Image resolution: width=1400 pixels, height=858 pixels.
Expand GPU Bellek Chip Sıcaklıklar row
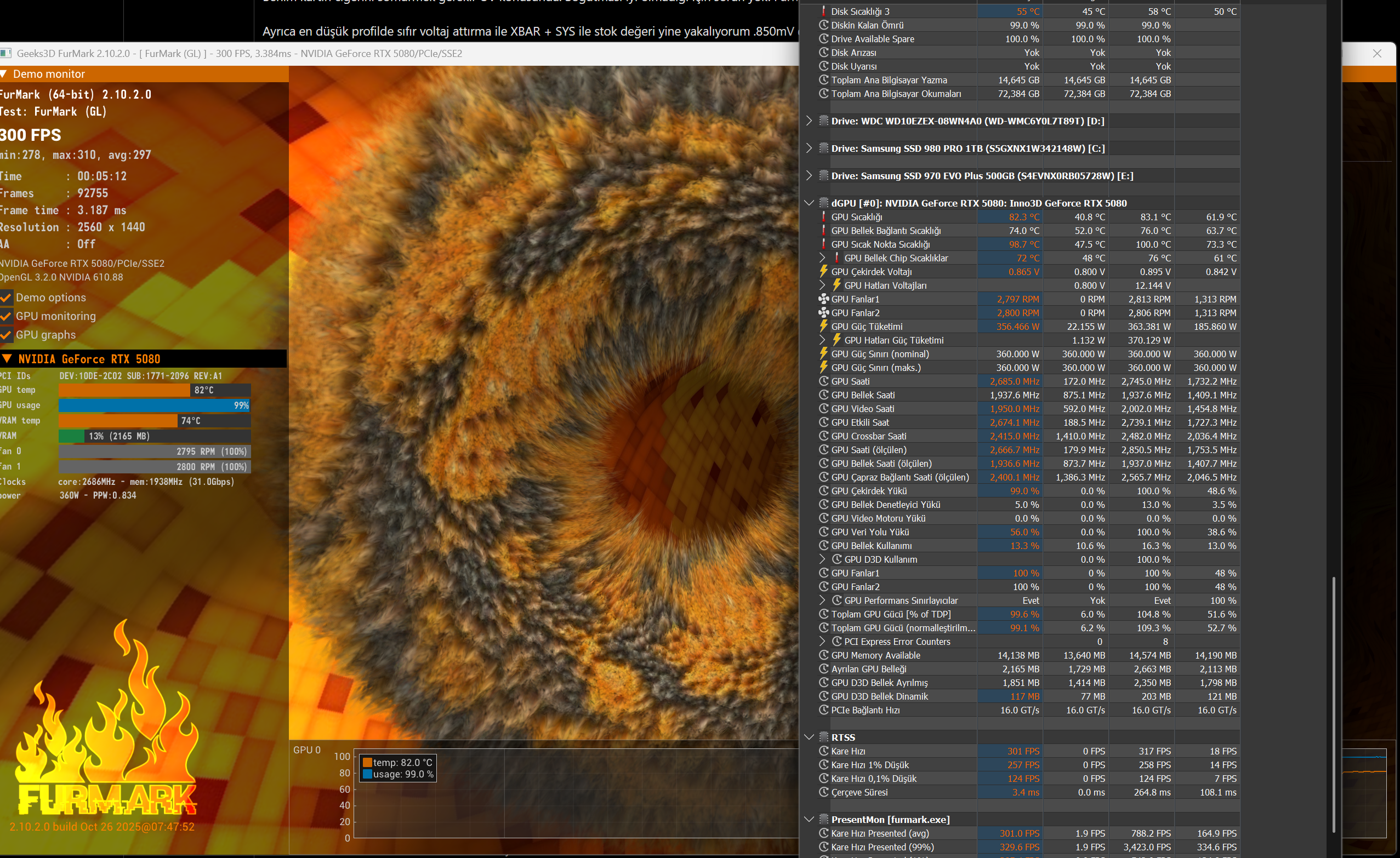click(822, 258)
